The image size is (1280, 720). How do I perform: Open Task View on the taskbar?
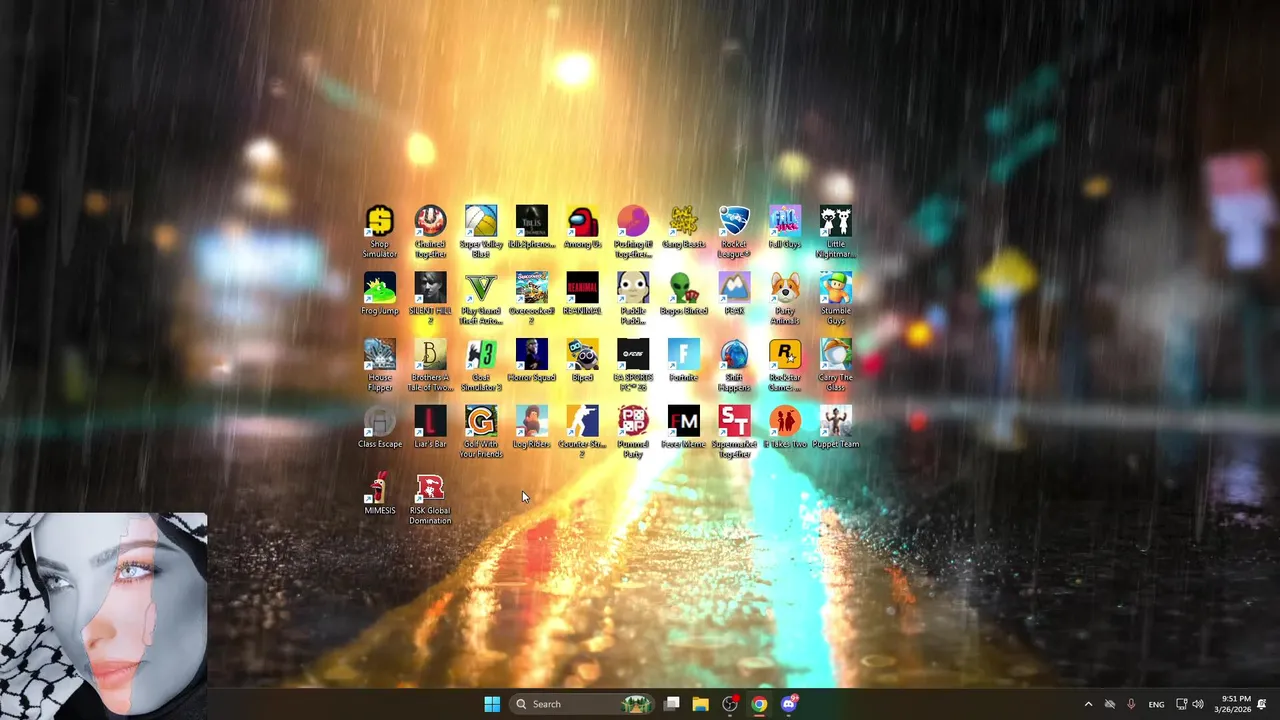click(x=672, y=704)
